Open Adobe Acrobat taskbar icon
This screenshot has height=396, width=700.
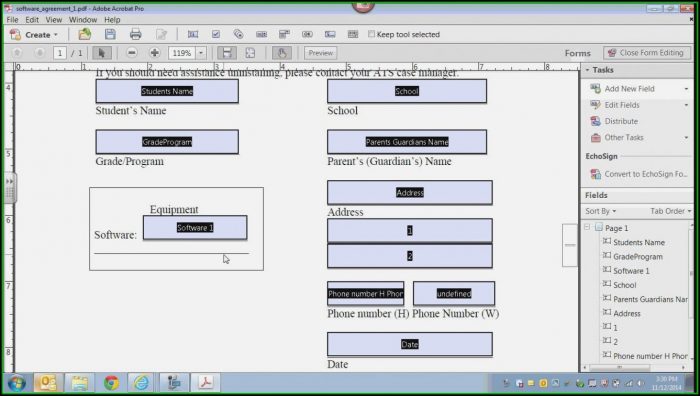(206, 383)
